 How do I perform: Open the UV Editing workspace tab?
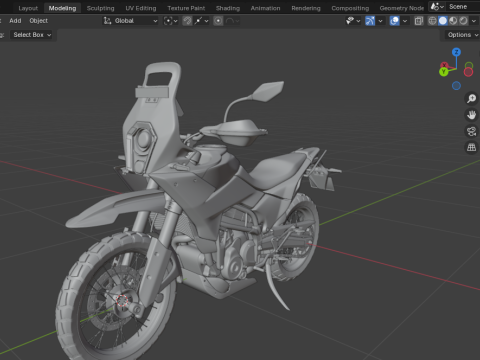(x=141, y=8)
